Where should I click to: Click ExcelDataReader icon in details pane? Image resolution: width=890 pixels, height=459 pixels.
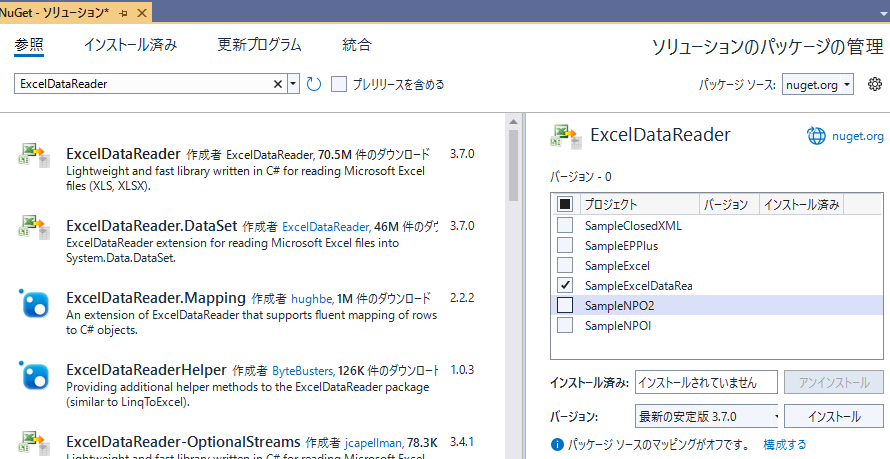coord(566,137)
